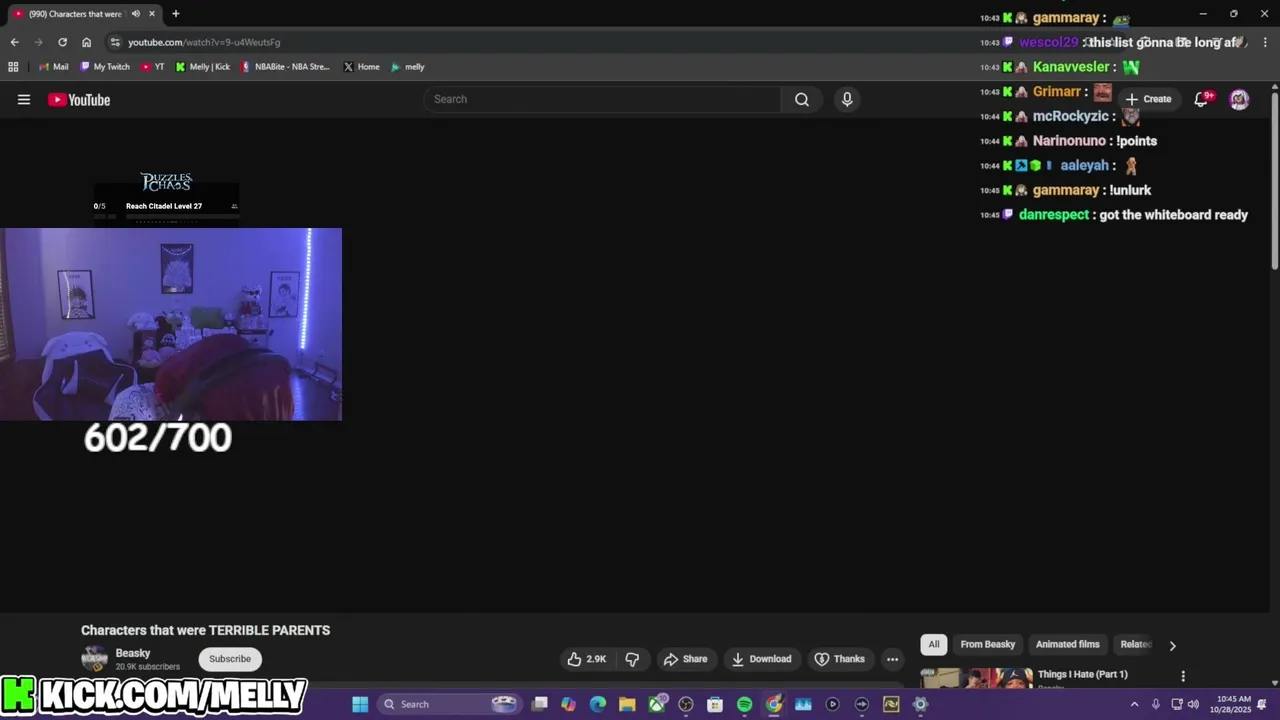
Task: Click the YouTube Create button
Action: [1148, 99]
